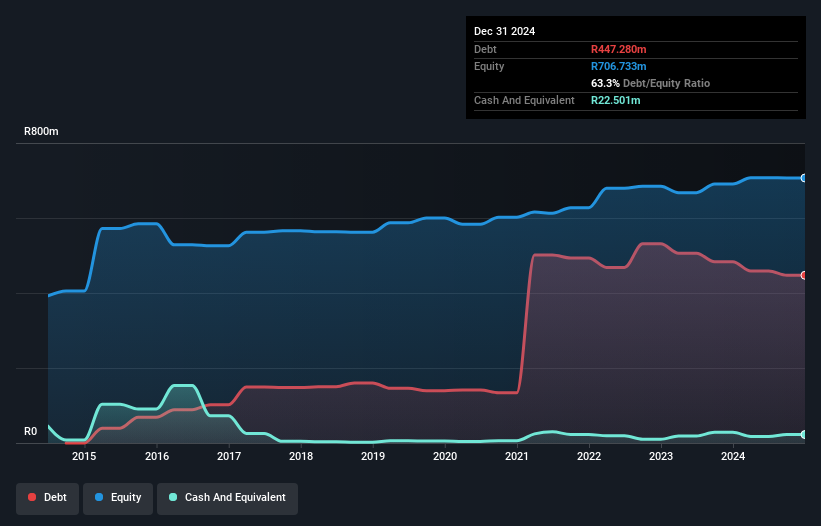Click the red Debt legend dot
The height and width of the screenshot is (526, 821).
coord(32,497)
